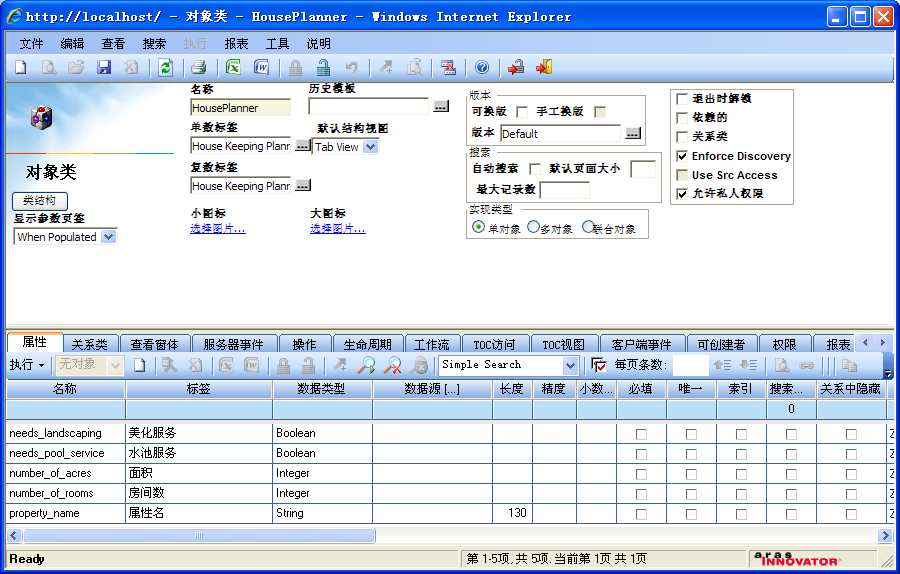
Task: Click the Print icon
Action: pos(199,68)
